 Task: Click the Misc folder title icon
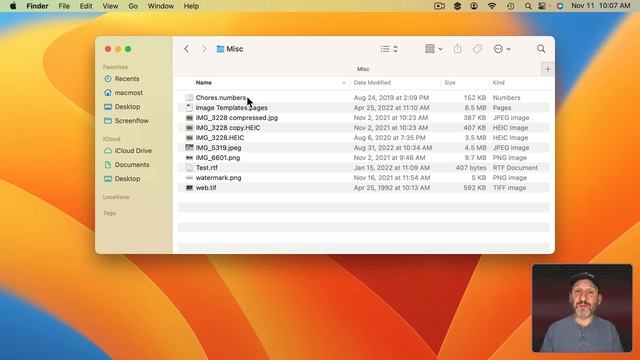[x=220, y=49]
